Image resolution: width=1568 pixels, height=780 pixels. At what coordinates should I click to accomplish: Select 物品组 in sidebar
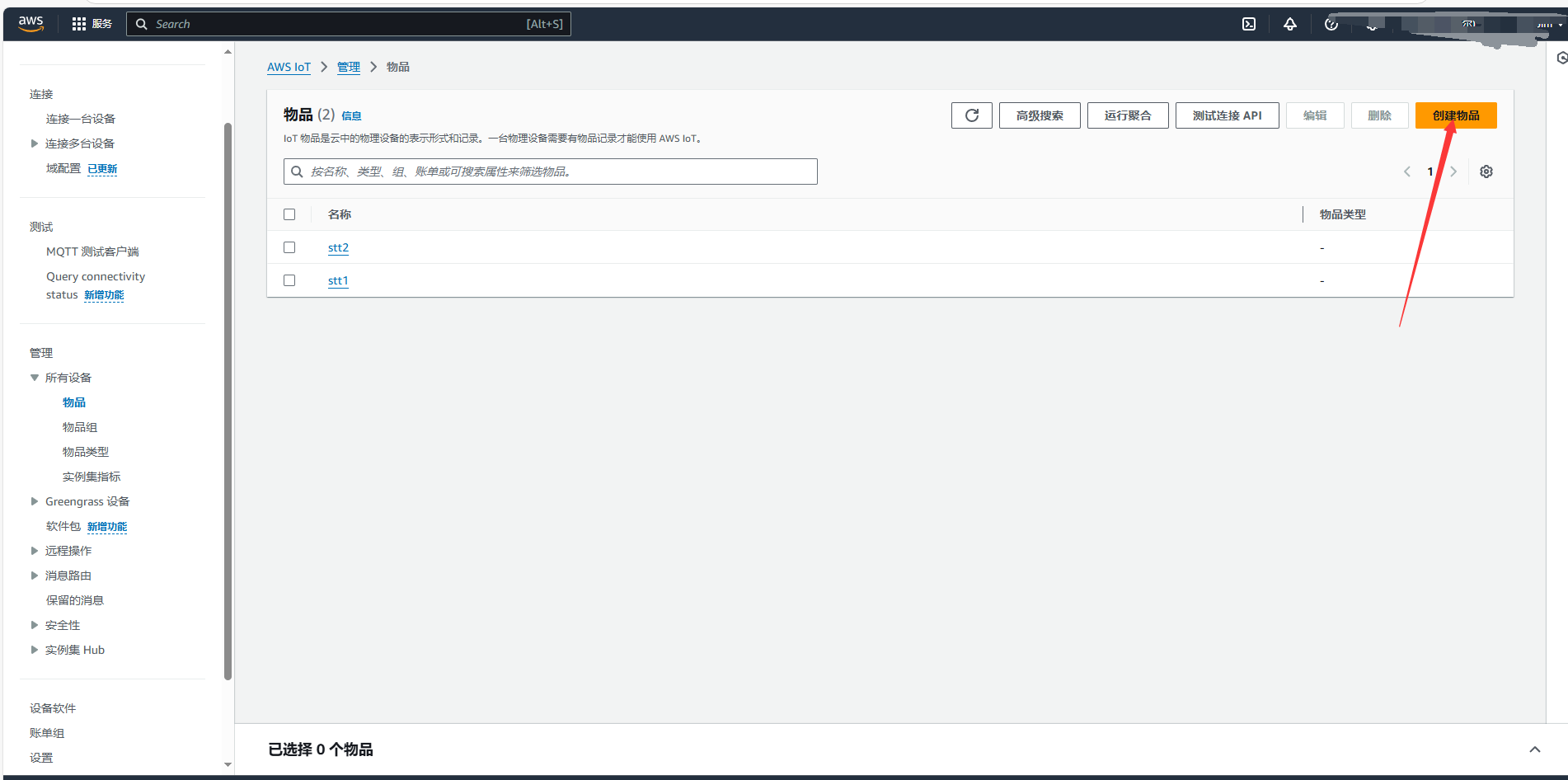(80, 427)
